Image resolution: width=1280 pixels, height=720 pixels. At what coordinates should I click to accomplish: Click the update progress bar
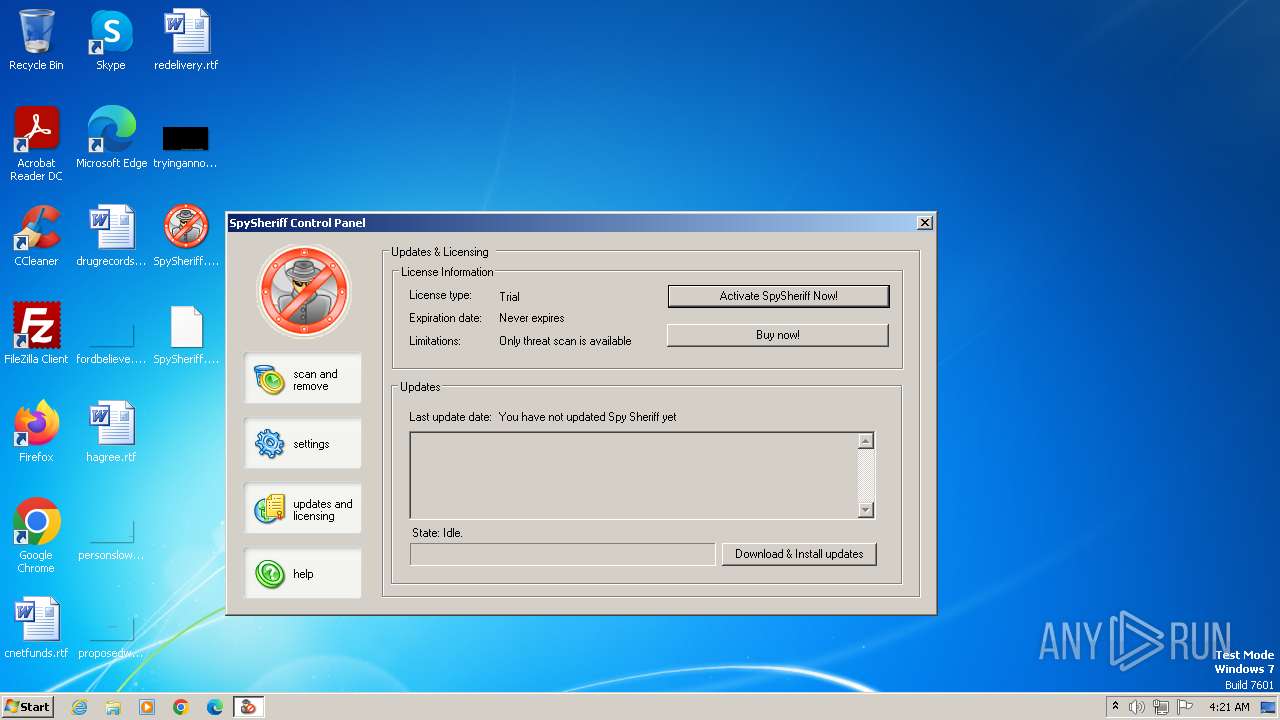pyautogui.click(x=563, y=554)
